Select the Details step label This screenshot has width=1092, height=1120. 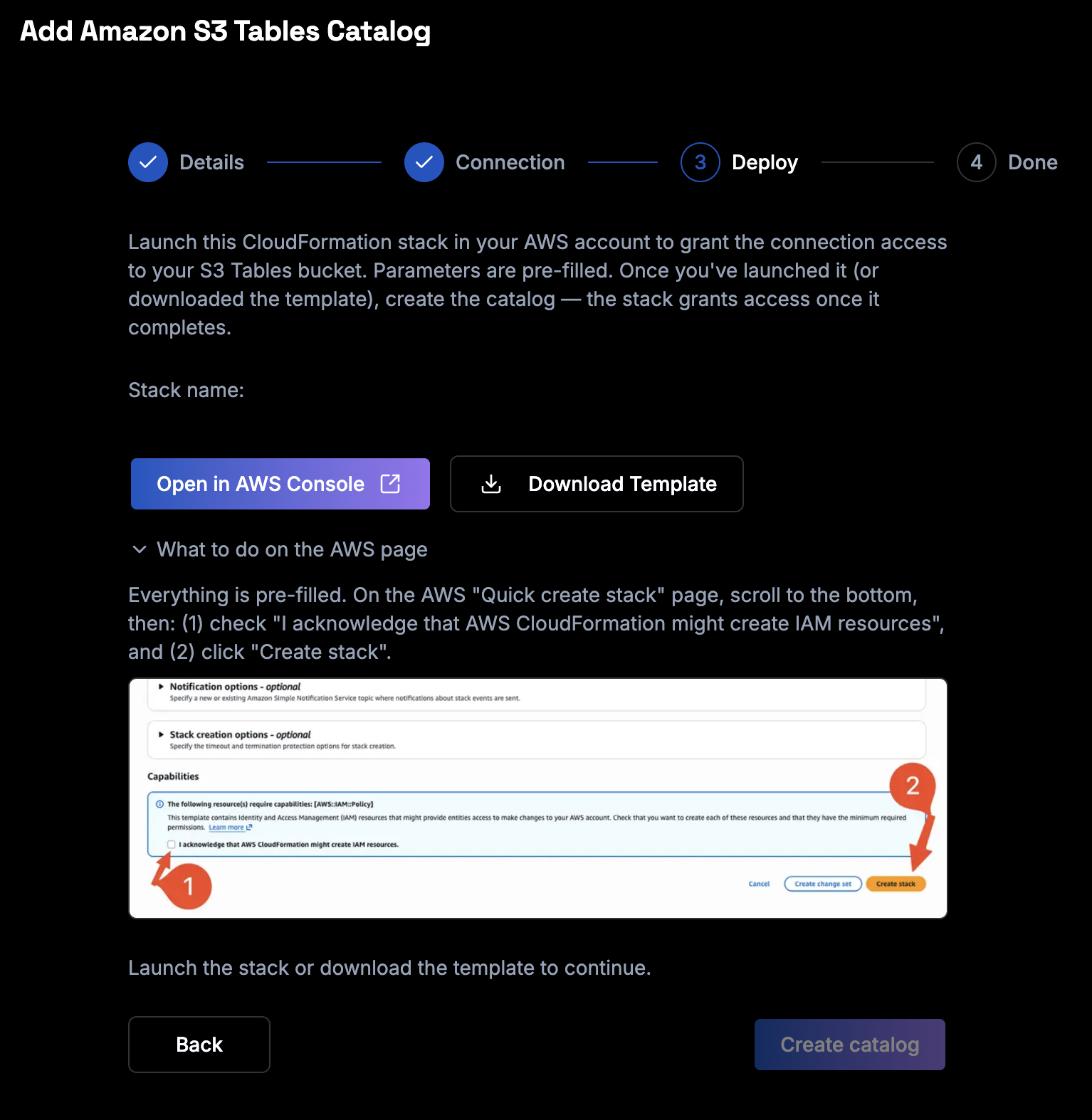(x=211, y=162)
